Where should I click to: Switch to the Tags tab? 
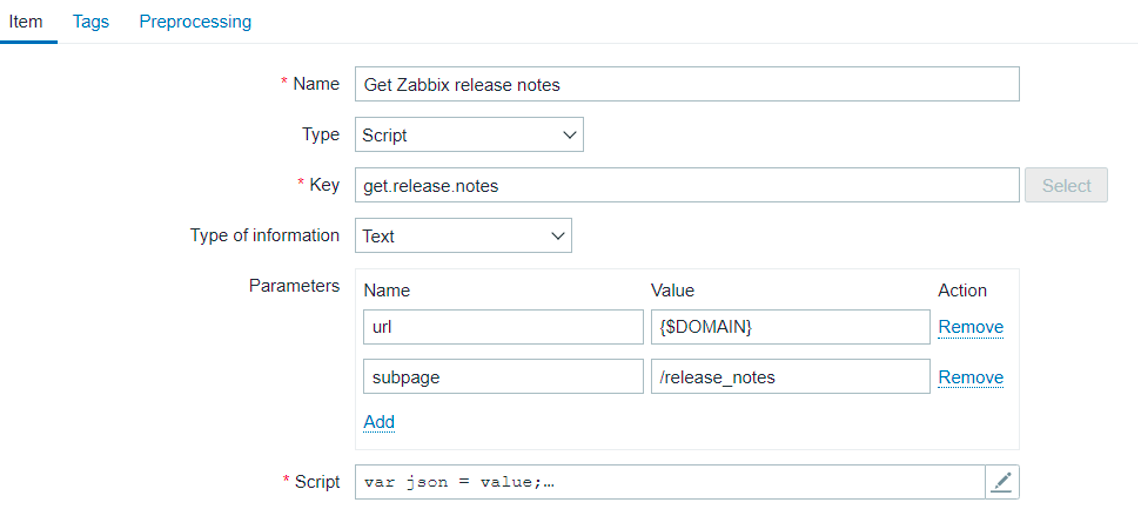click(x=91, y=22)
